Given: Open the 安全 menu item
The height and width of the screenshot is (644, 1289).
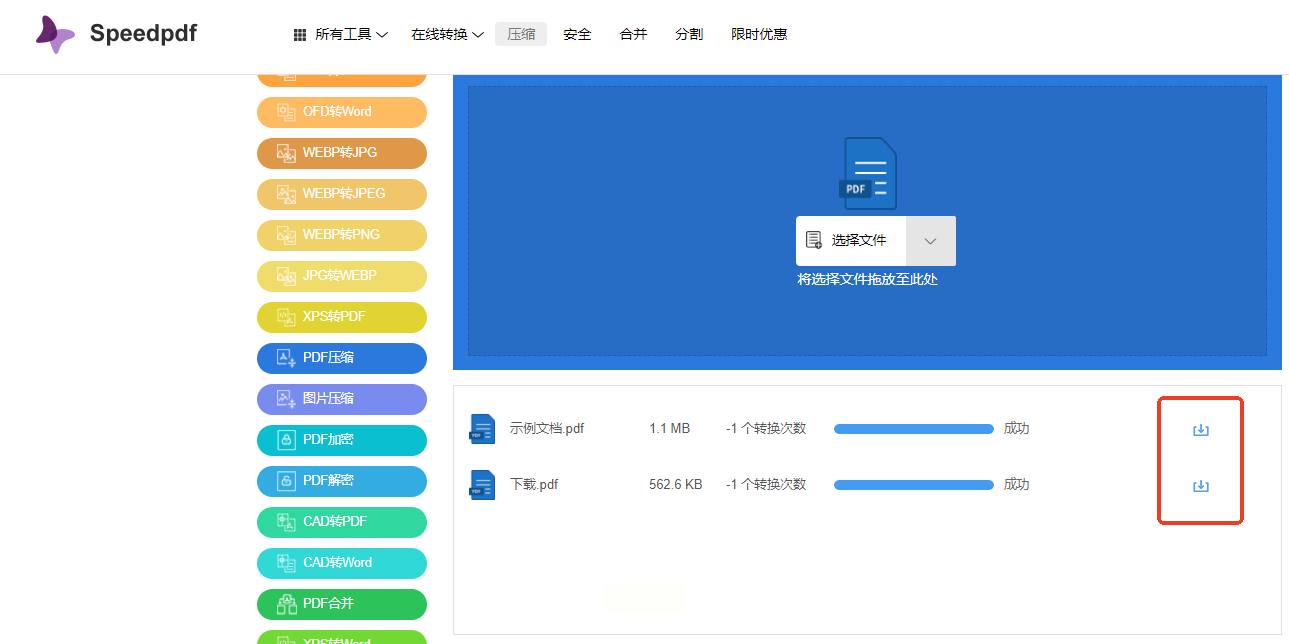Looking at the screenshot, I should (577, 34).
